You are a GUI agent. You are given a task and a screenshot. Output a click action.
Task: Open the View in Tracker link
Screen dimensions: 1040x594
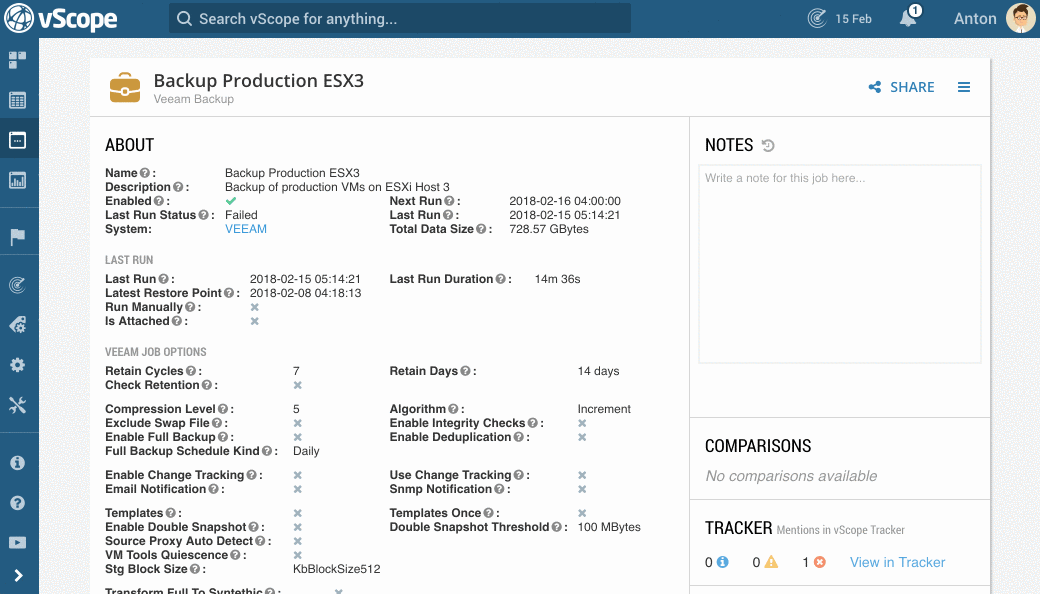click(897, 562)
